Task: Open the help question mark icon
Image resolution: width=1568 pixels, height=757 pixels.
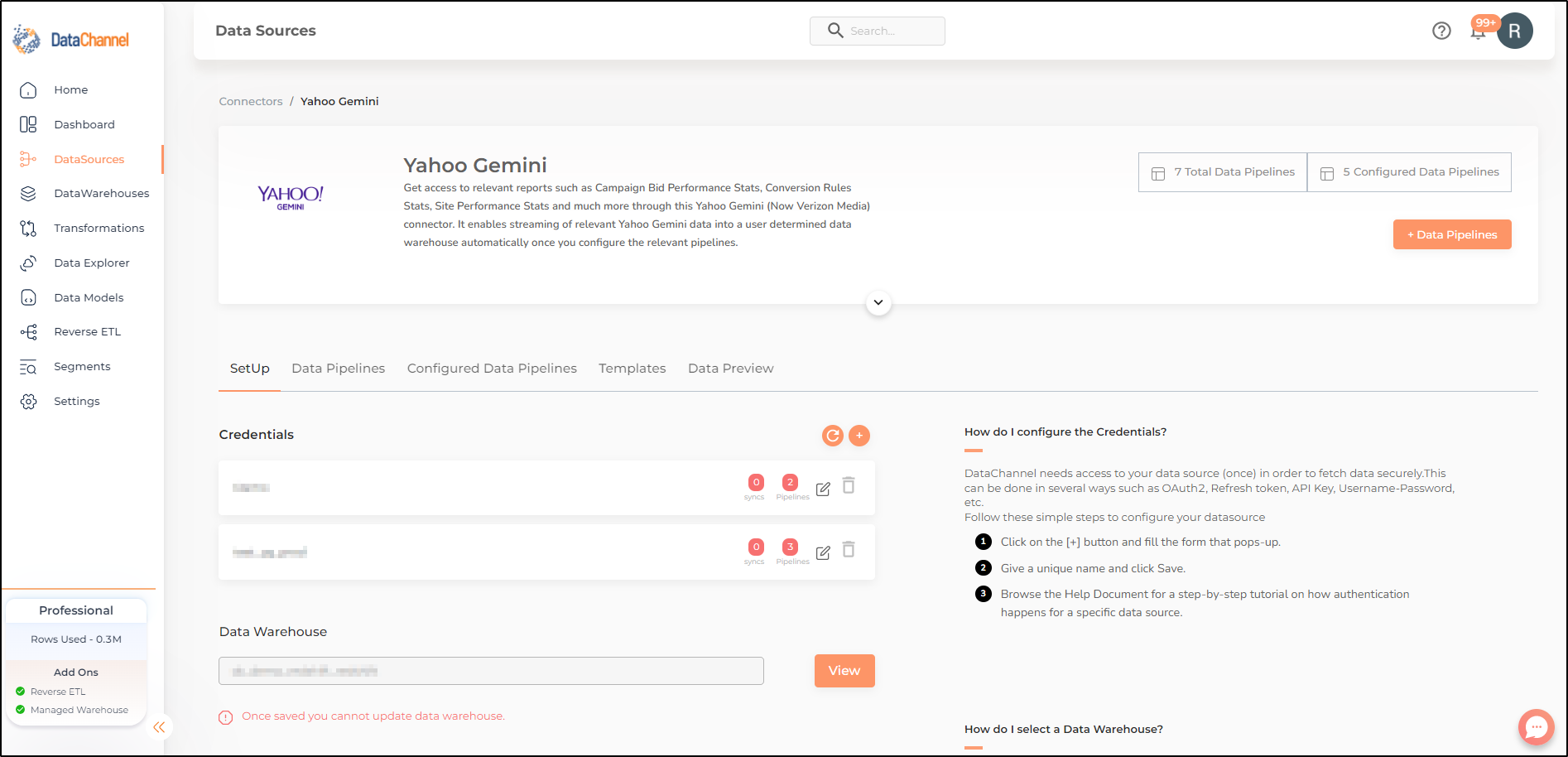Action: click(x=1441, y=31)
